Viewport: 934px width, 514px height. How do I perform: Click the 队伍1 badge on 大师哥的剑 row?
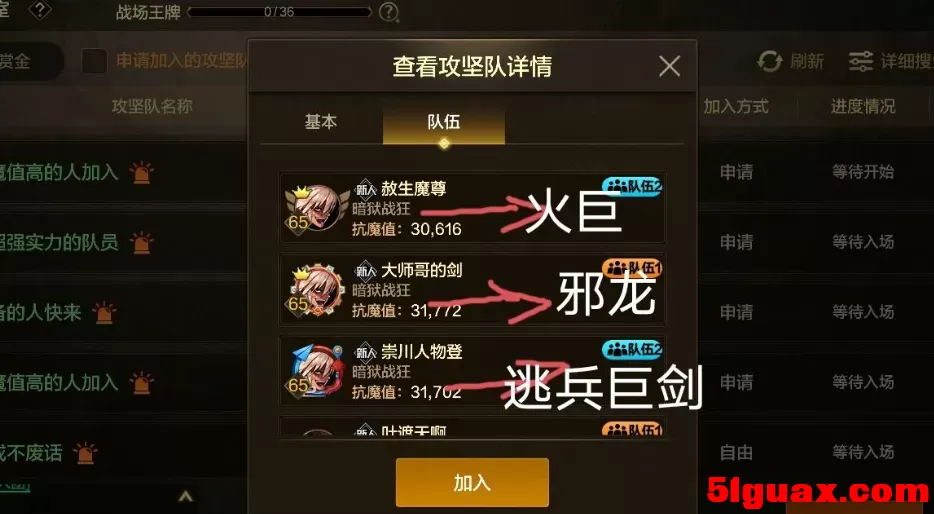pos(632,269)
